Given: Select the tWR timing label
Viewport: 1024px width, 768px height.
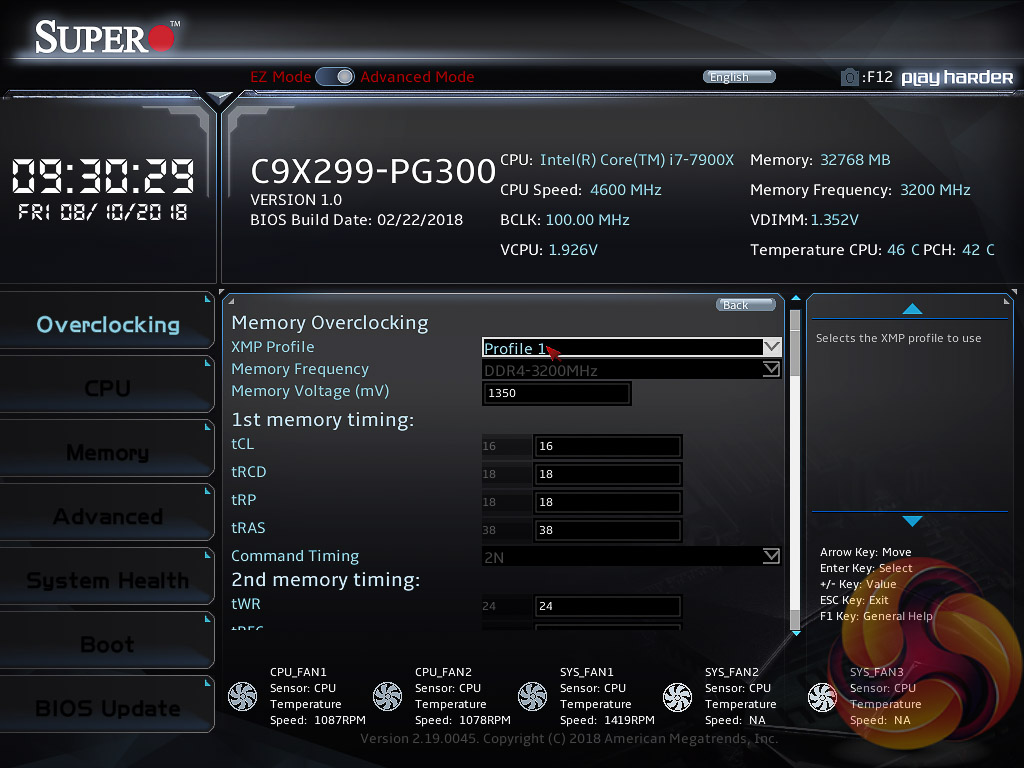Looking at the screenshot, I should [x=246, y=604].
